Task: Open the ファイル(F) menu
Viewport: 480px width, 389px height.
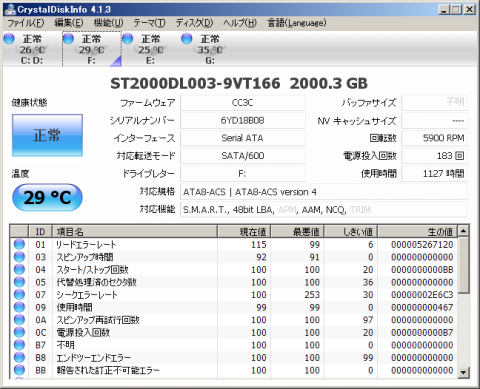Action: [26, 23]
